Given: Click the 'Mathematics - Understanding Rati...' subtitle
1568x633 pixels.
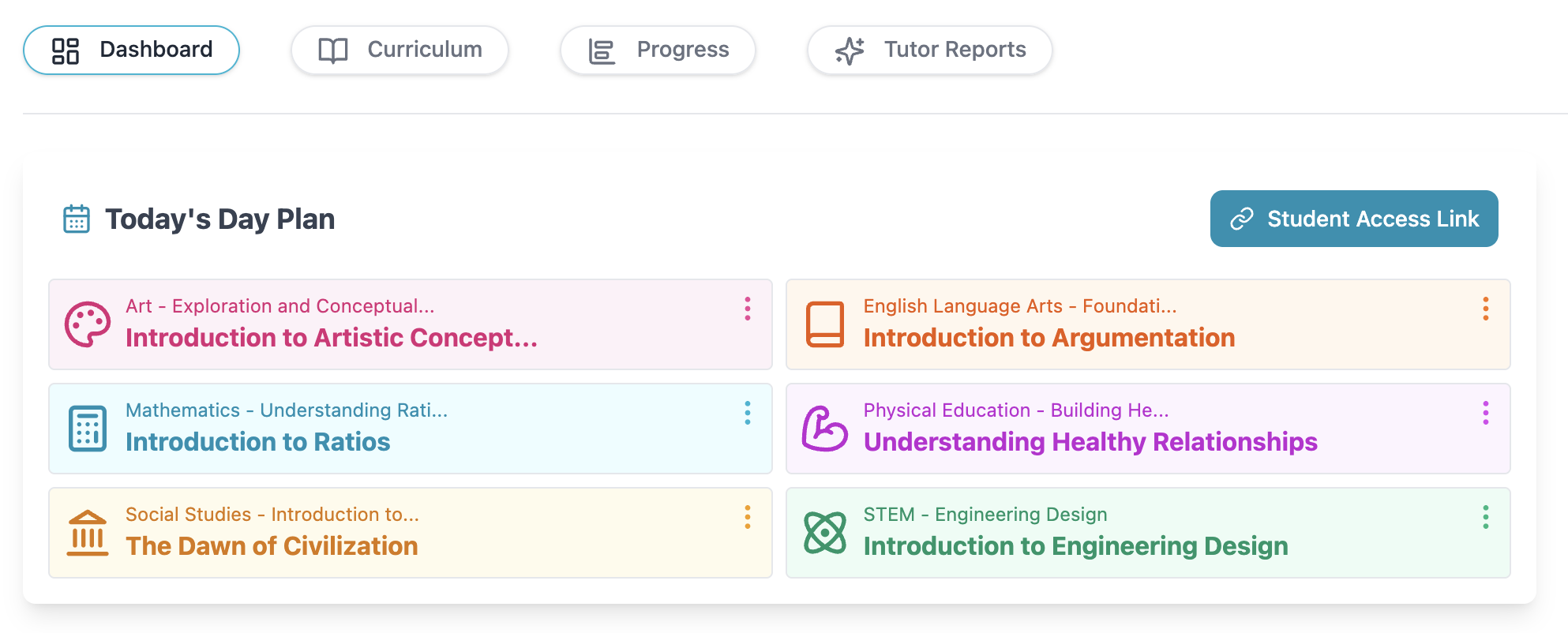Looking at the screenshot, I should click(x=287, y=410).
